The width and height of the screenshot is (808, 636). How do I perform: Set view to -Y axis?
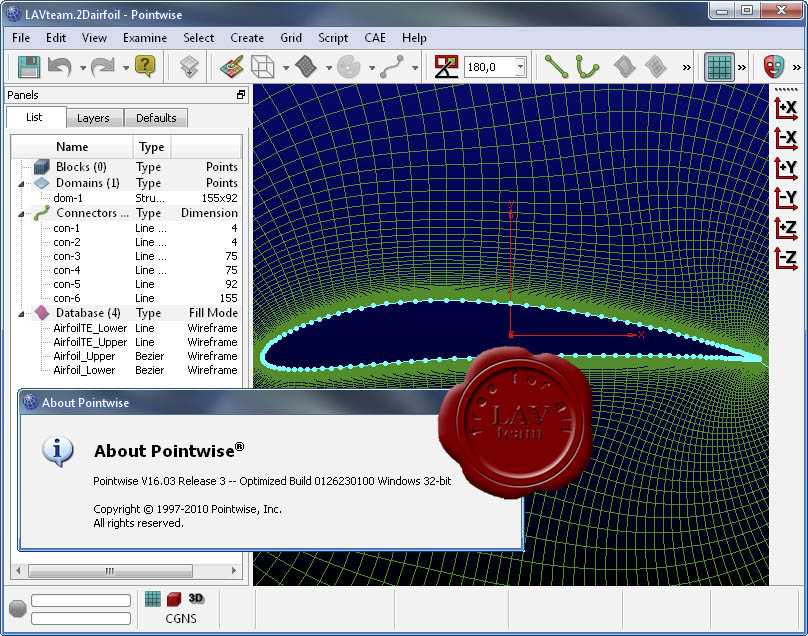(x=786, y=198)
